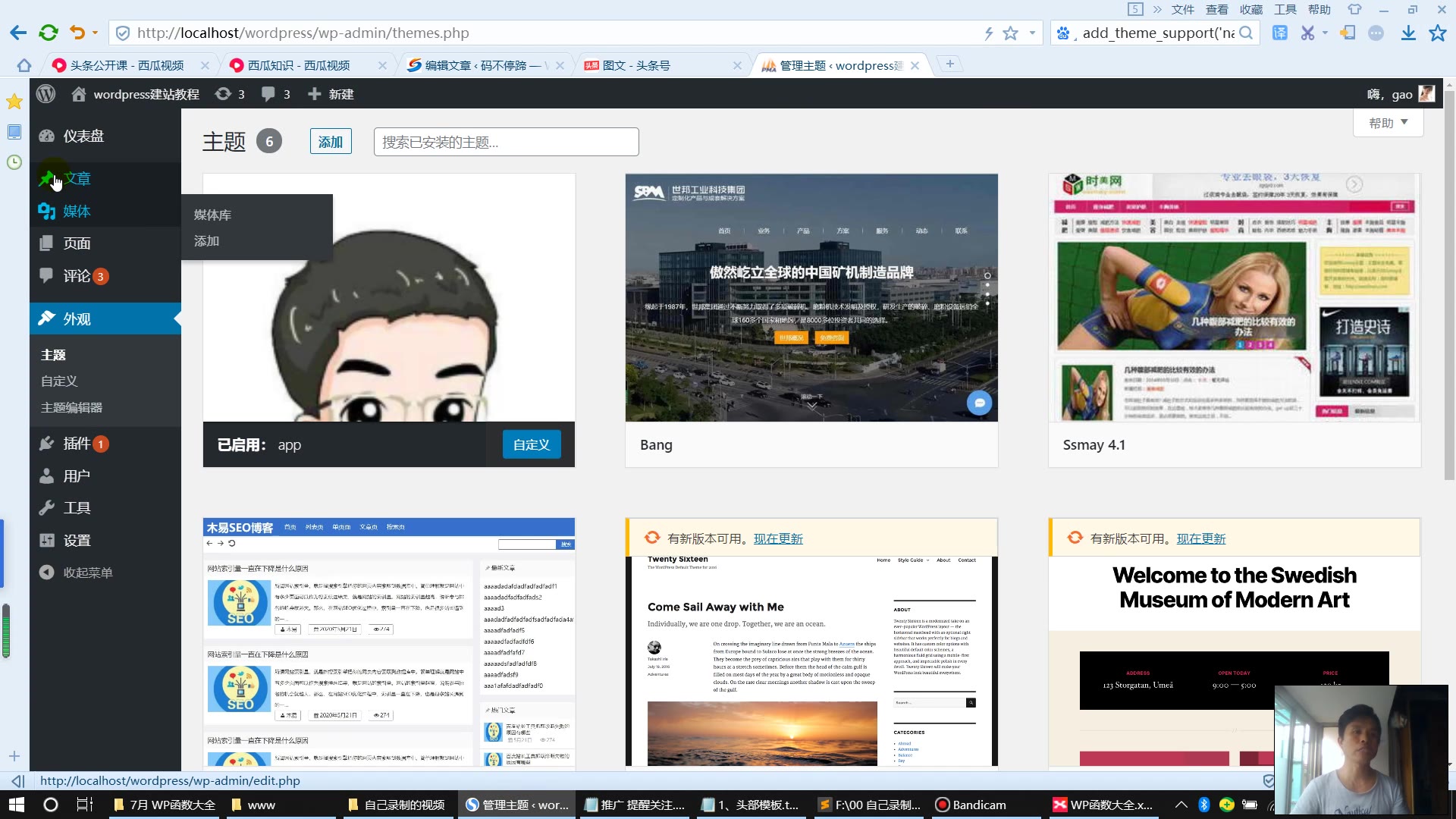Expand the 帮助 help dropdown
Image resolution: width=1456 pixels, height=819 pixels.
[1388, 123]
